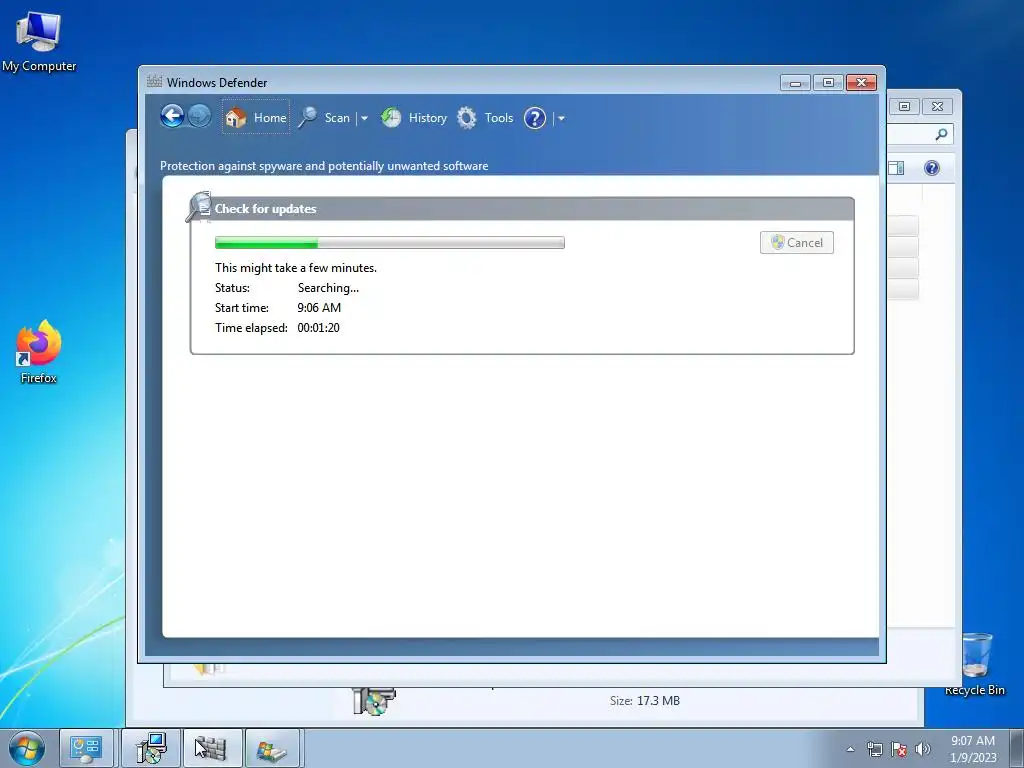Click the Windows Defender title bar icon
Image resolution: width=1024 pixels, height=768 pixels.
tap(154, 82)
